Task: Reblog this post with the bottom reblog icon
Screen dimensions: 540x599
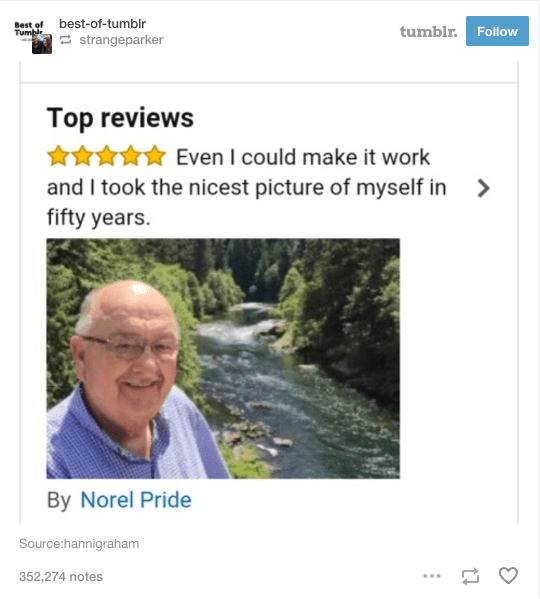Action: coord(470,576)
